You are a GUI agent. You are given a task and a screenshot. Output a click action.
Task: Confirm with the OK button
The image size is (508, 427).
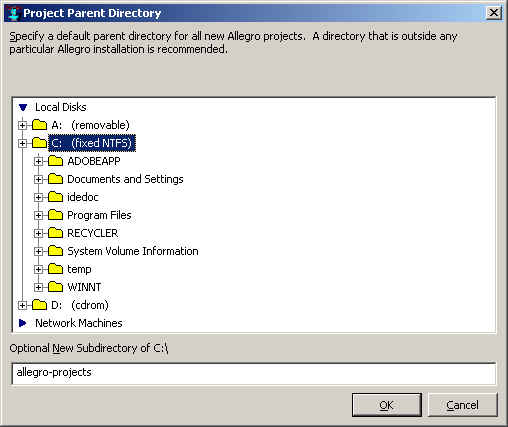(387, 405)
